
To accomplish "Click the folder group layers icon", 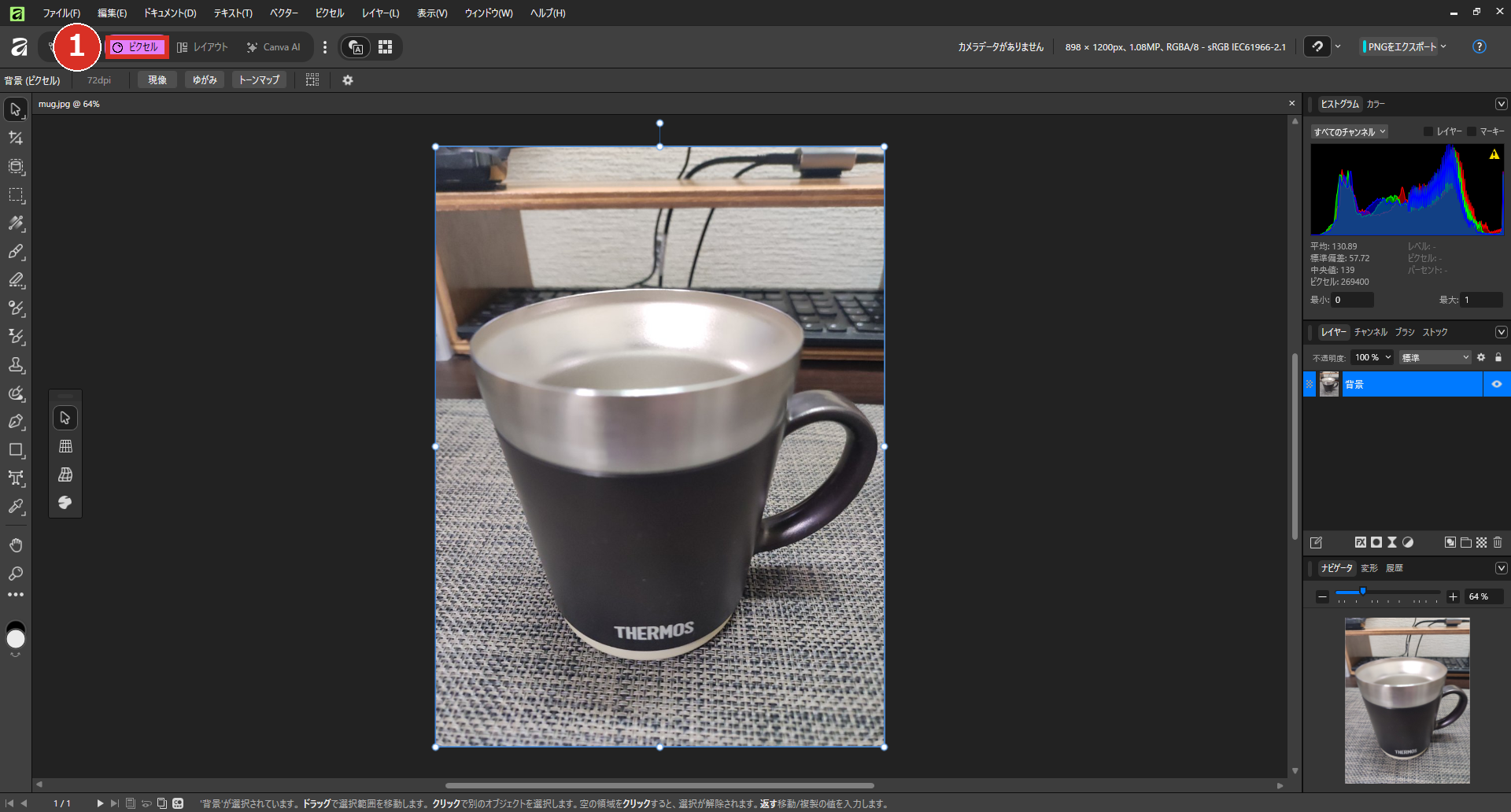I will 1466,542.
